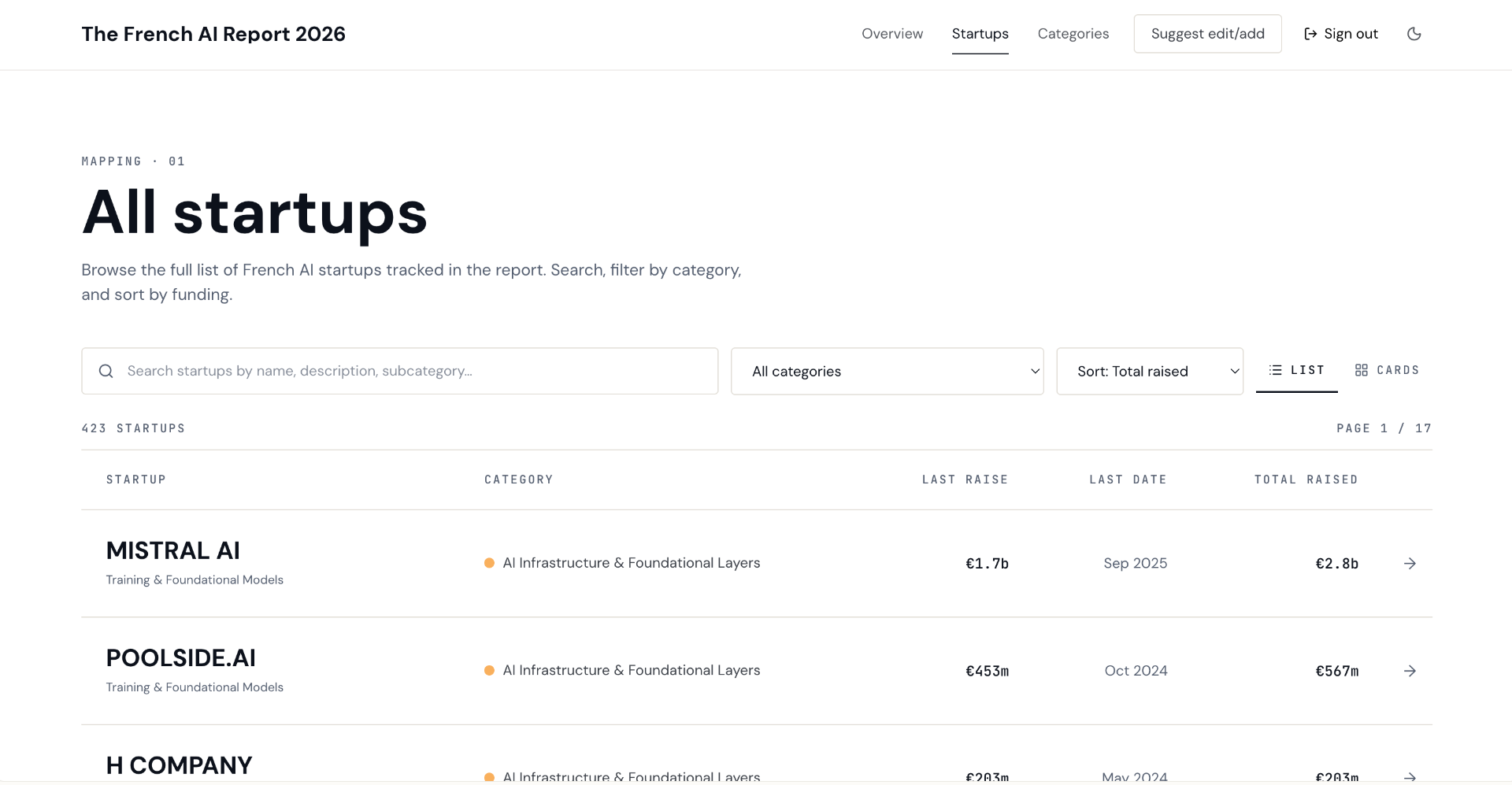Viewport: 1512px width, 785px height.
Task: Click the STARTUP column header
Action: point(136,480)
